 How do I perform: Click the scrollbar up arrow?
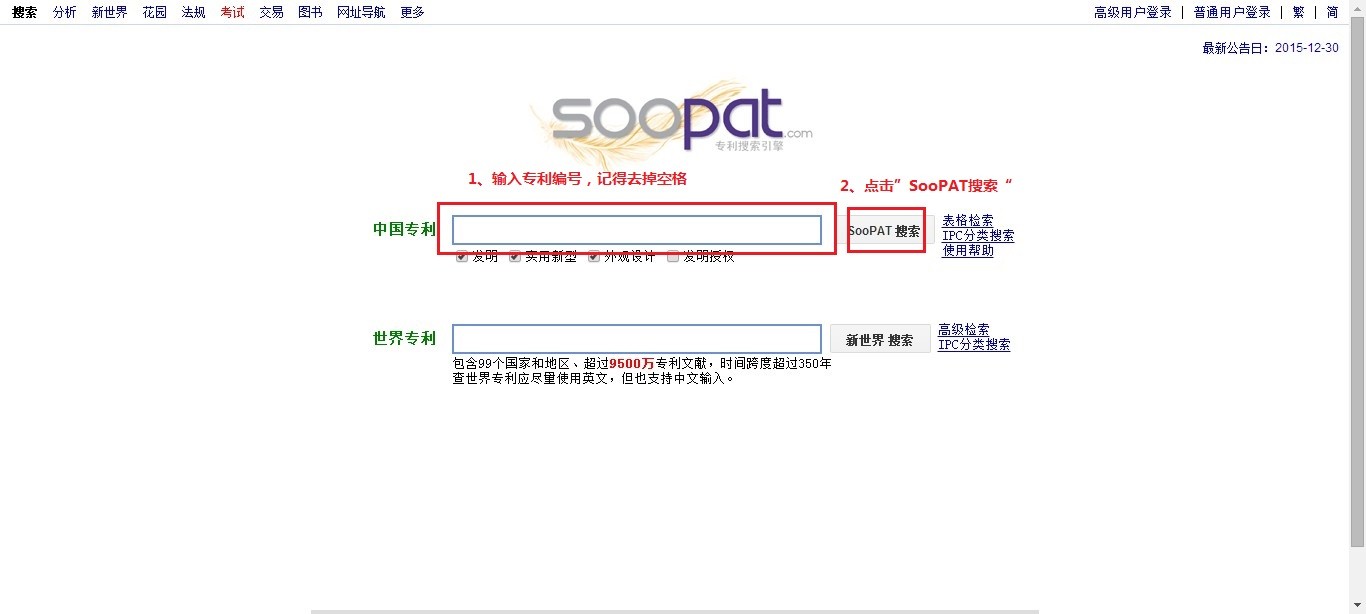coord(1358,8)
